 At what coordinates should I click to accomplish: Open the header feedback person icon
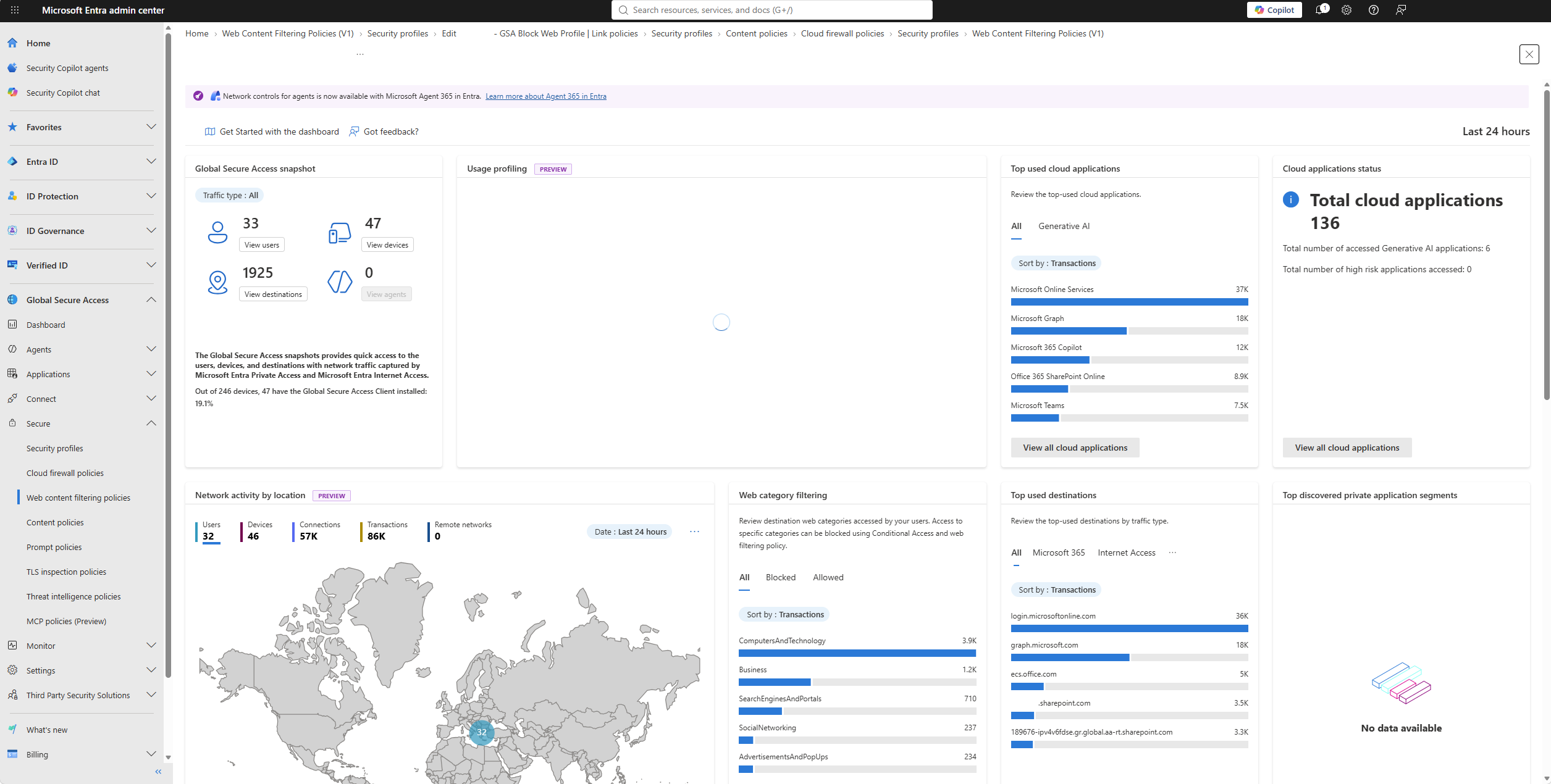[1401, 10]
